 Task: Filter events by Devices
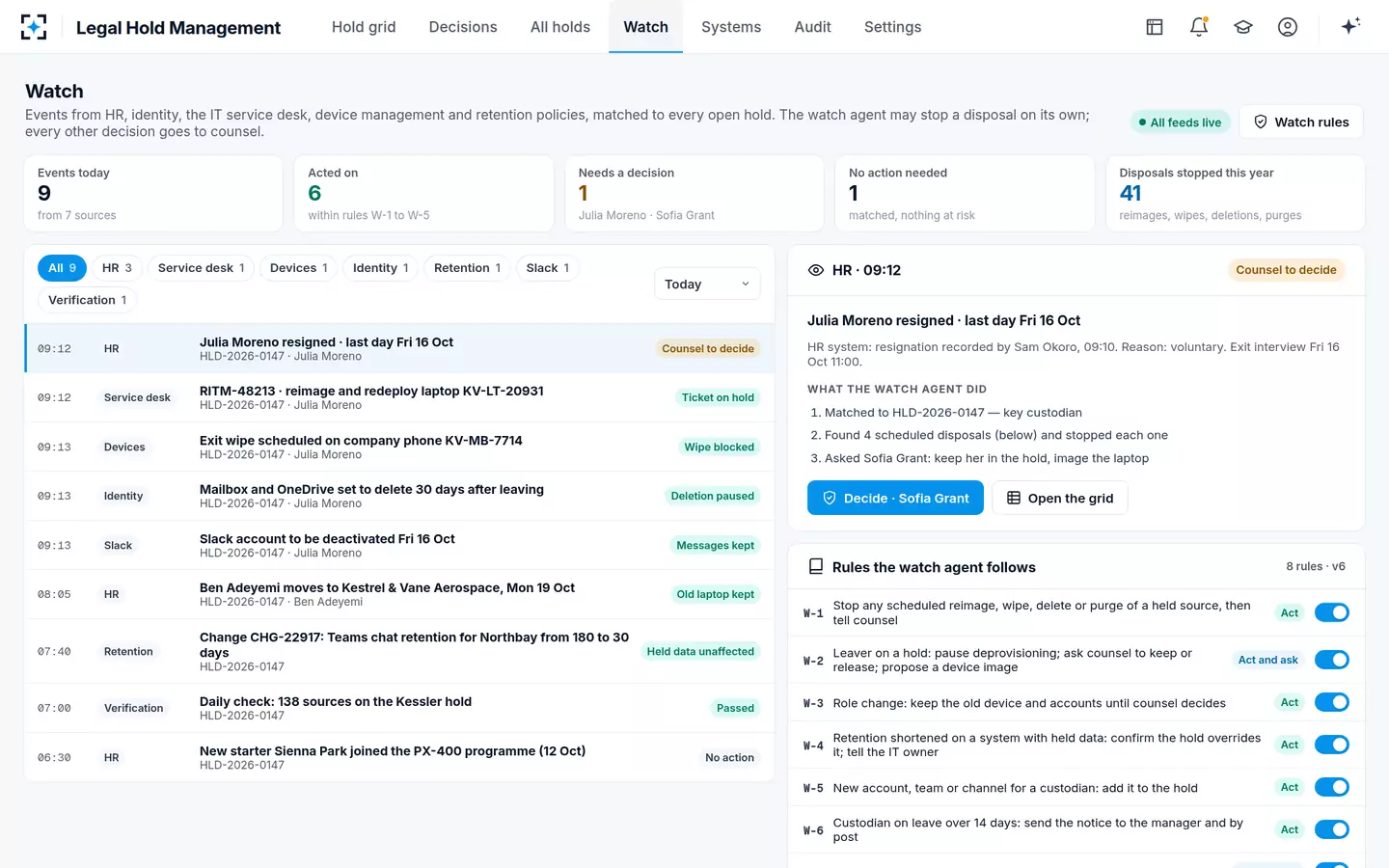[x=299, y=268]
